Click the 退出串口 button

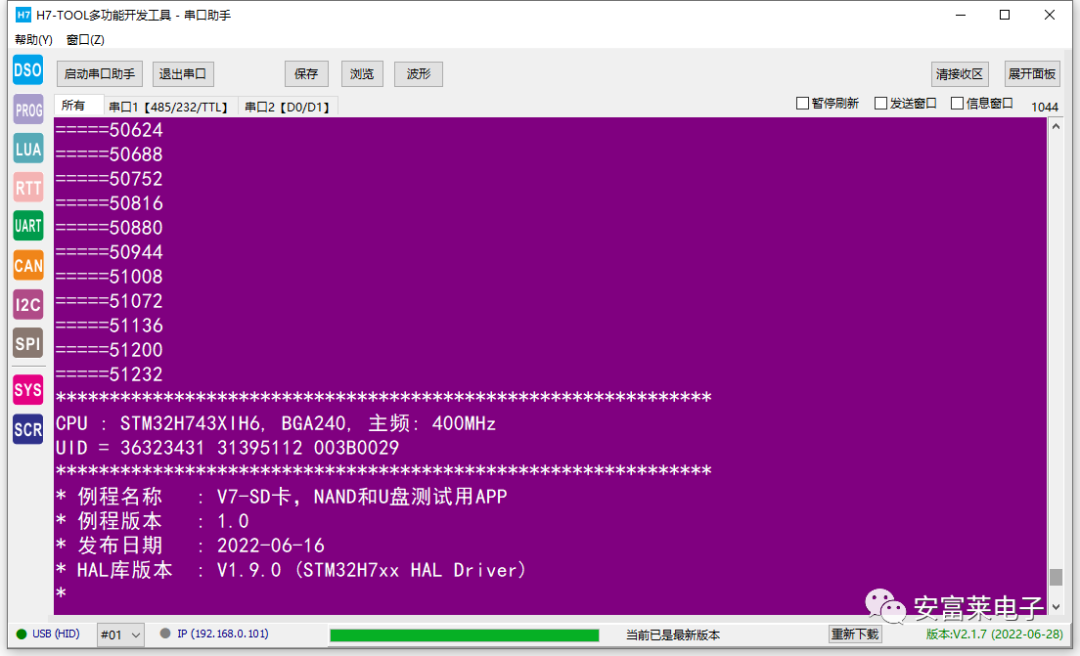coord(183,74)
